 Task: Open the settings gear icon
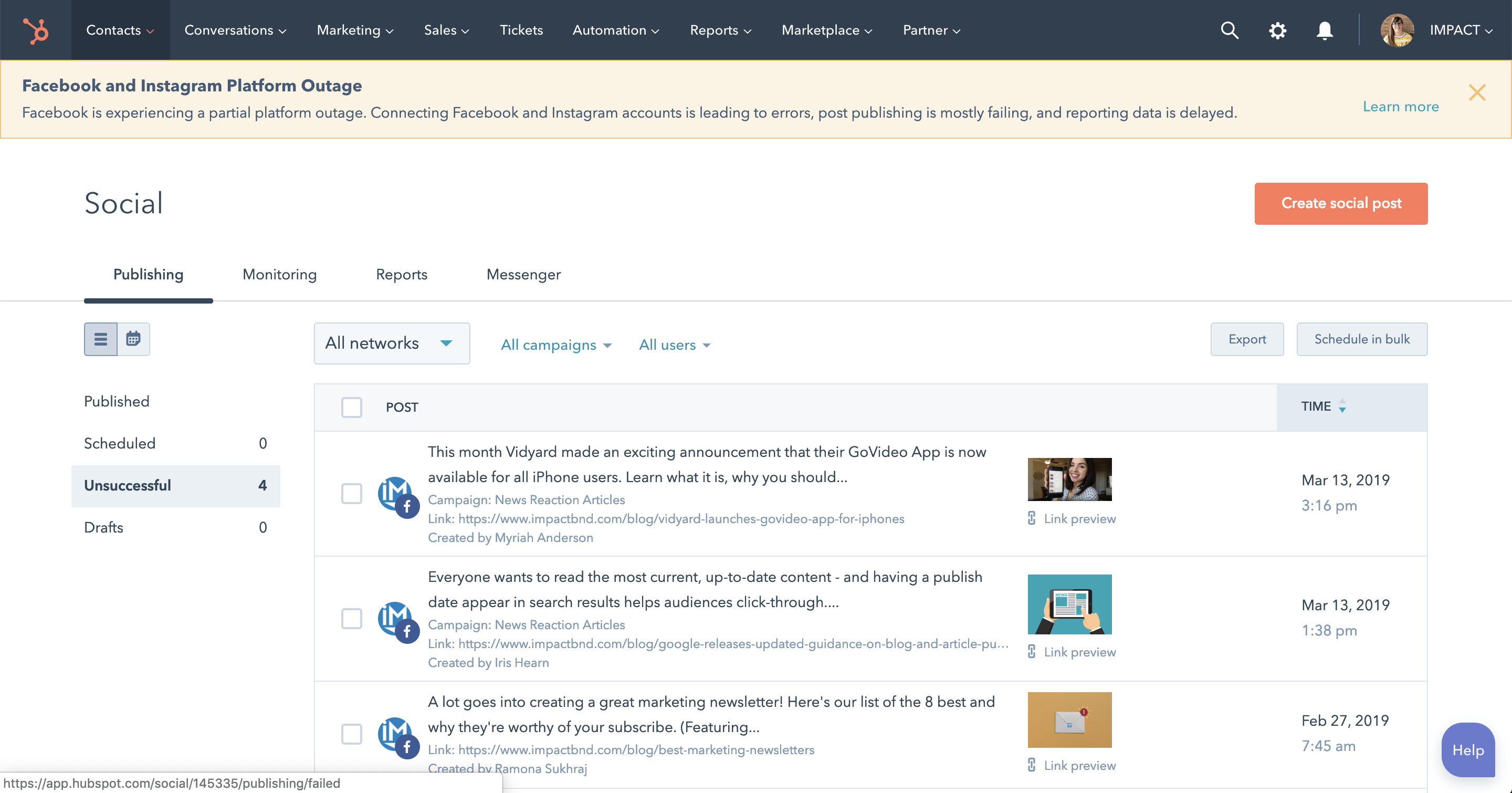point(1277,30)
